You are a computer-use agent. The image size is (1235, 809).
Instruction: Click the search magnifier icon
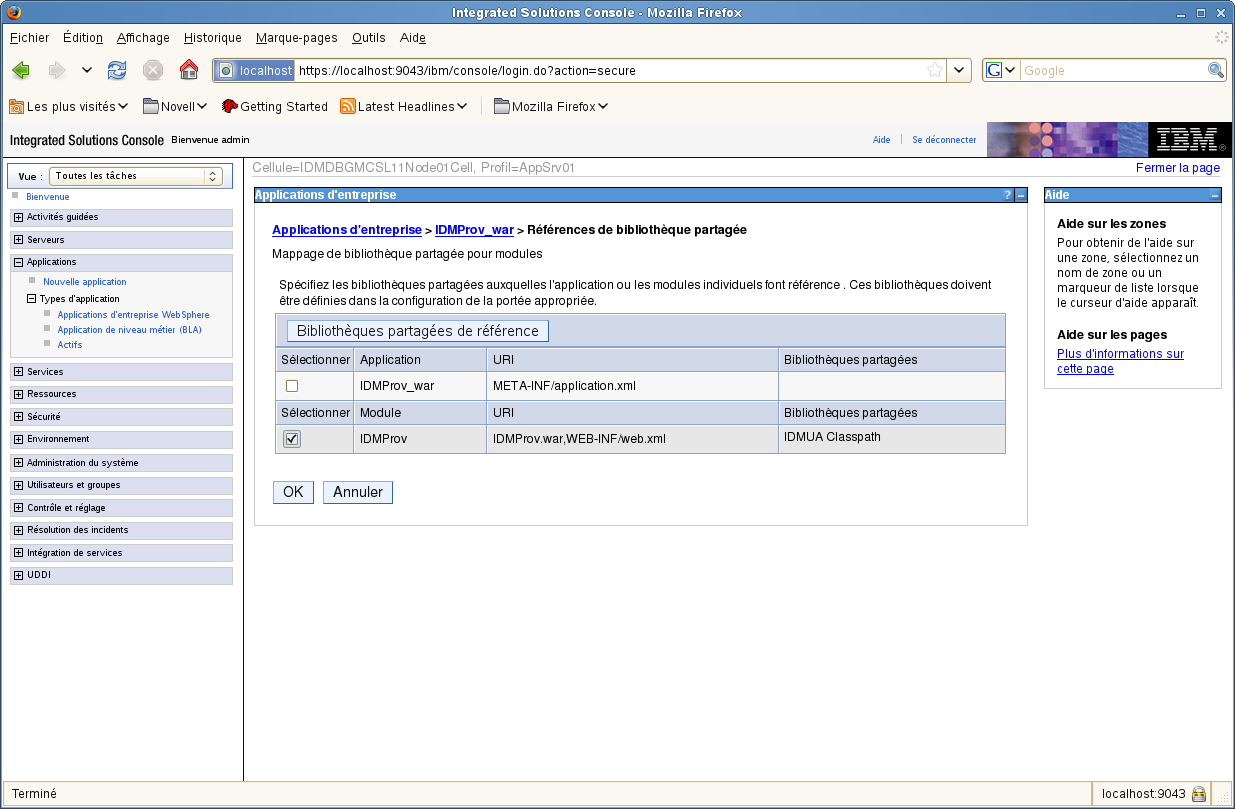pos(1216,70)
